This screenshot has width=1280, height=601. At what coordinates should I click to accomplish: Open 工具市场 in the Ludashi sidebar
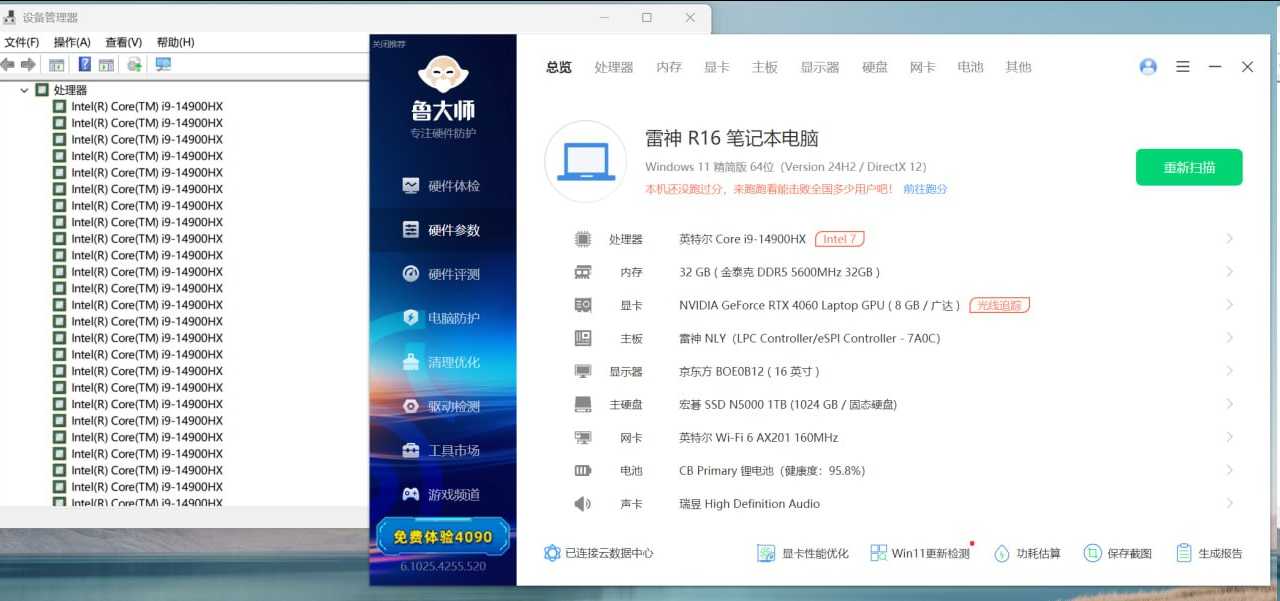coord(442,450)
